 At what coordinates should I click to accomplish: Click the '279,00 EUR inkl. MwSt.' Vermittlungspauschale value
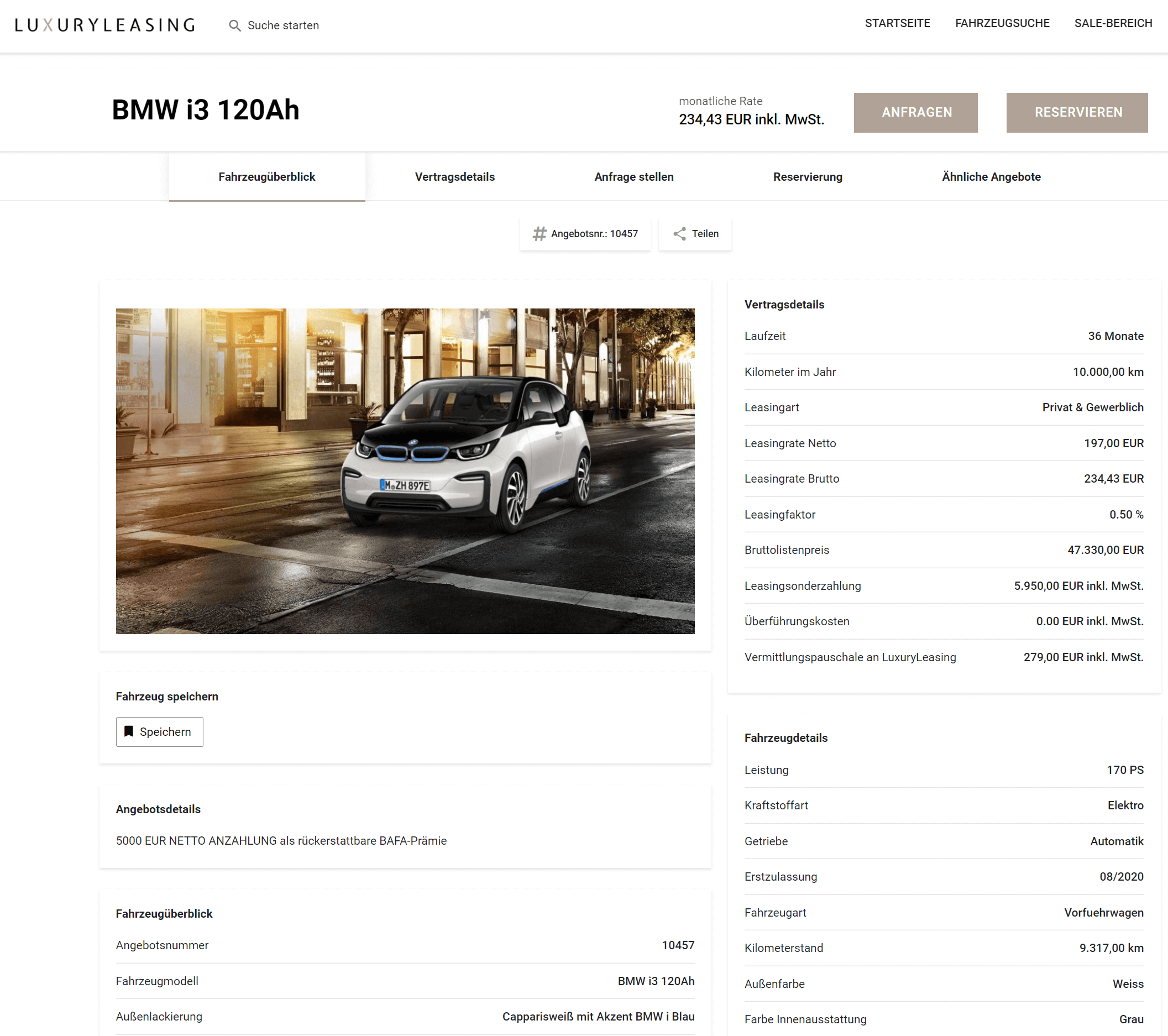point(1083,658)
